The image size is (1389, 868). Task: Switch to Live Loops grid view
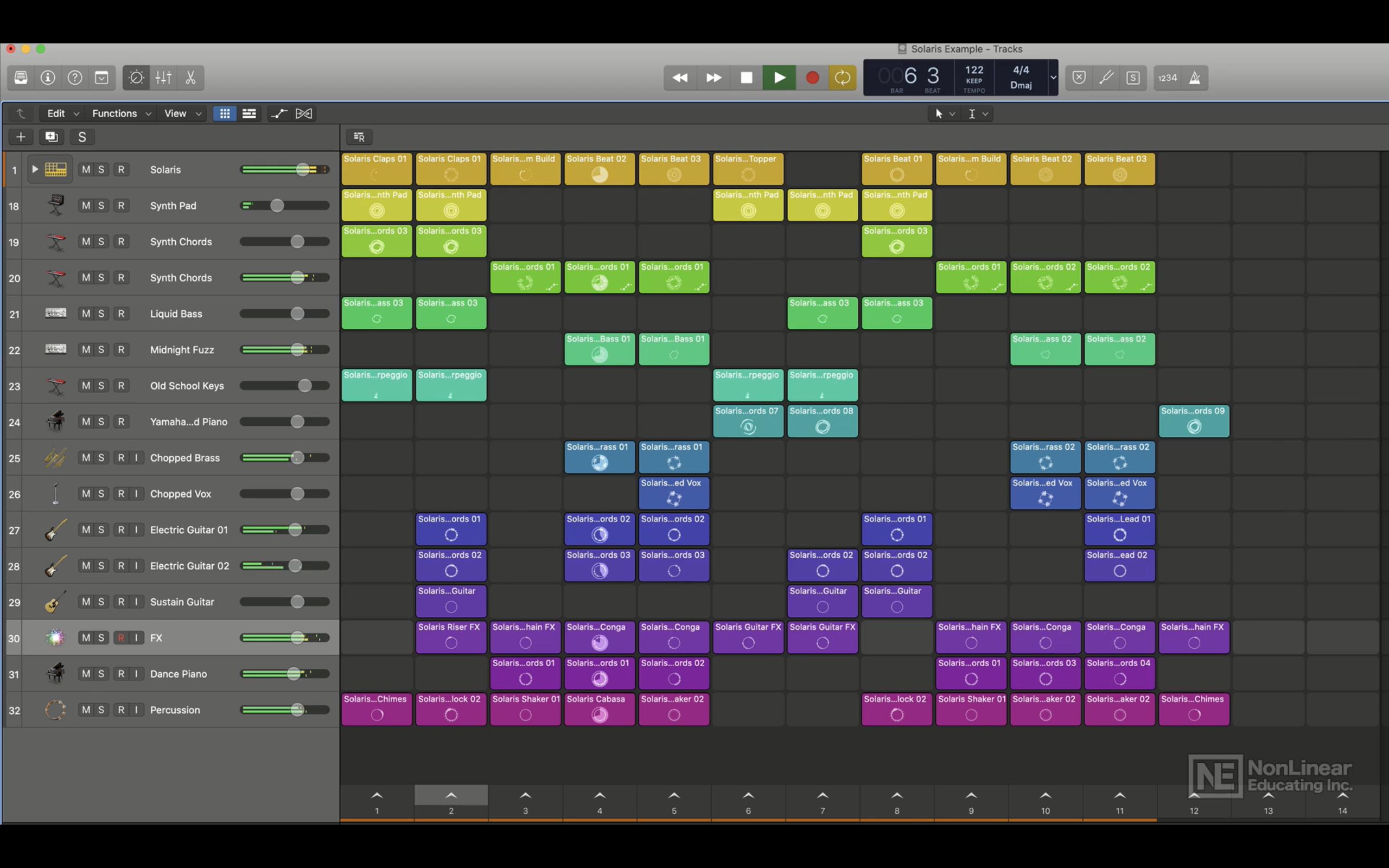point(225,114)
